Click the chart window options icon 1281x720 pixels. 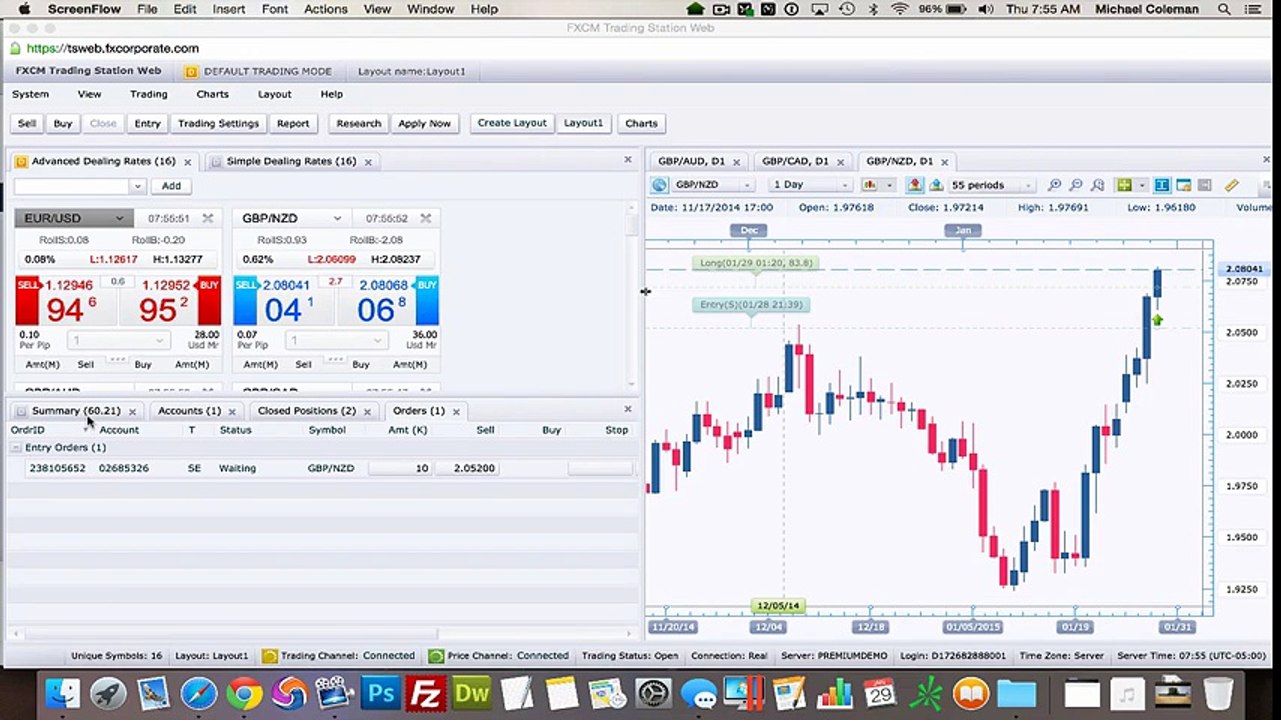pyautogui.click(x=1183, y=185)
